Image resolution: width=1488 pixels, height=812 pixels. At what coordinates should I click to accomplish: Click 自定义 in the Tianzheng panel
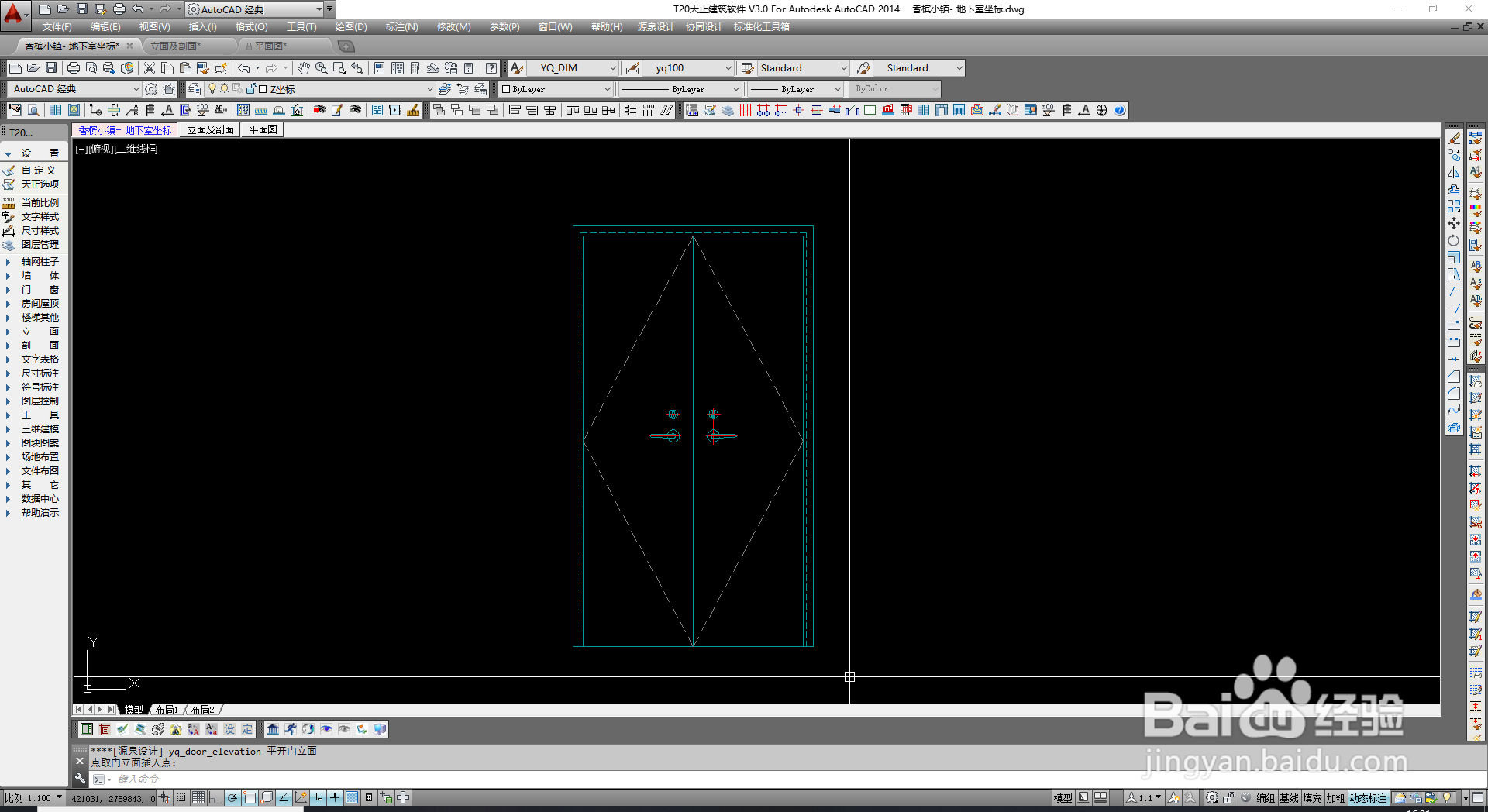coord(39,170)
